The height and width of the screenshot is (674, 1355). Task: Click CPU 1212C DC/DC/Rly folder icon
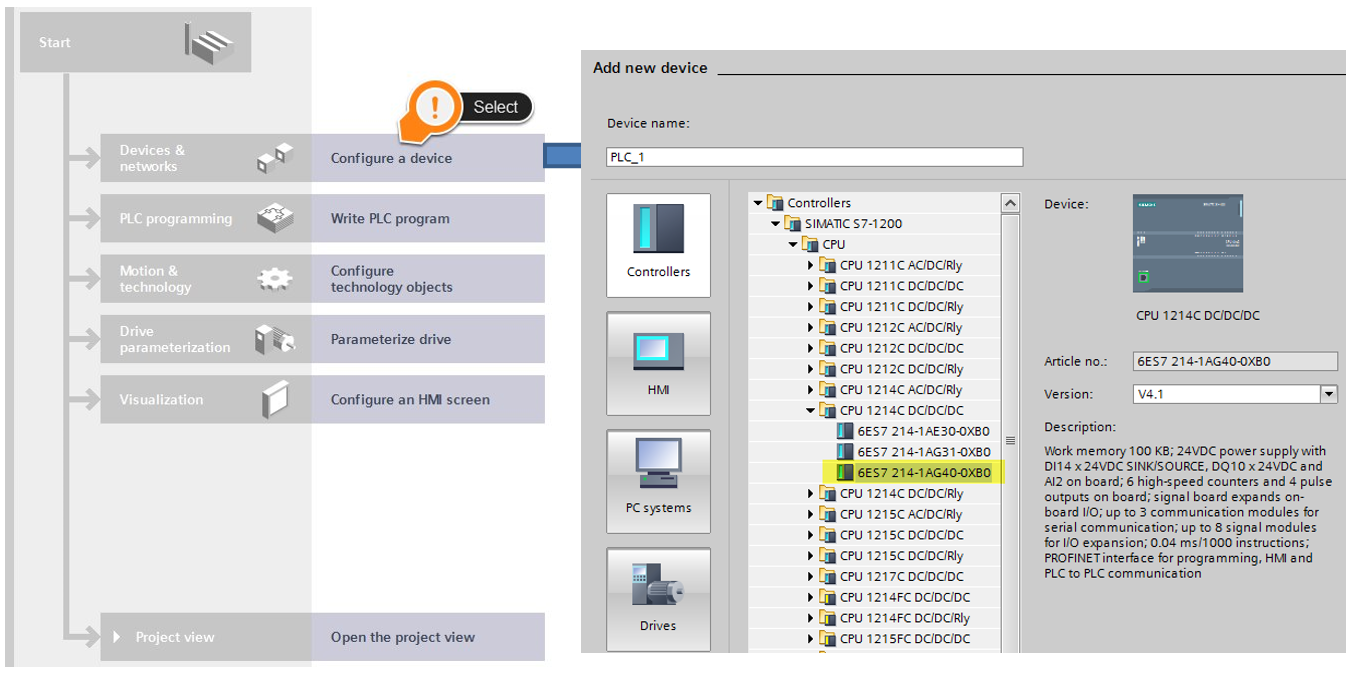827,369
